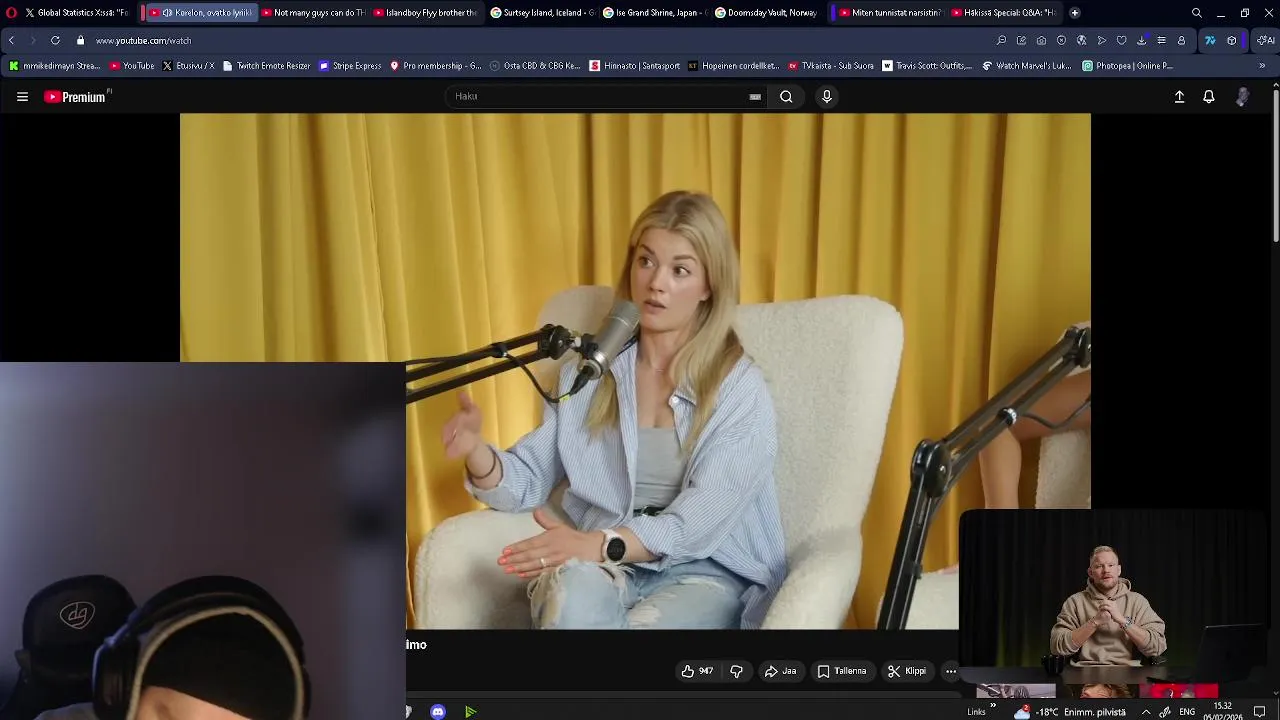Image resolution: width=1280 pixels, height=720 pixels.
Task: Create a clip with Klippi button
Action: pyautogui.click(x=907, y=671)
